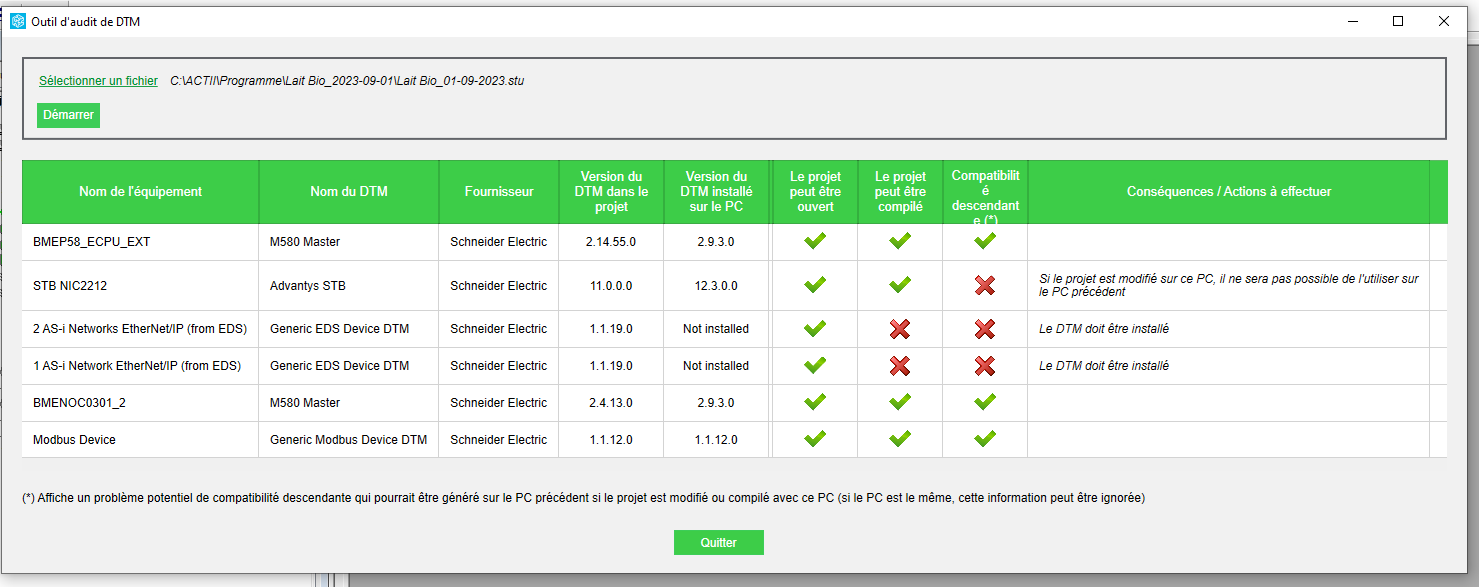Click the DTM audit tool app icon in title bar
This screenshot has height=587, width=1479.
tap(18, 21)
